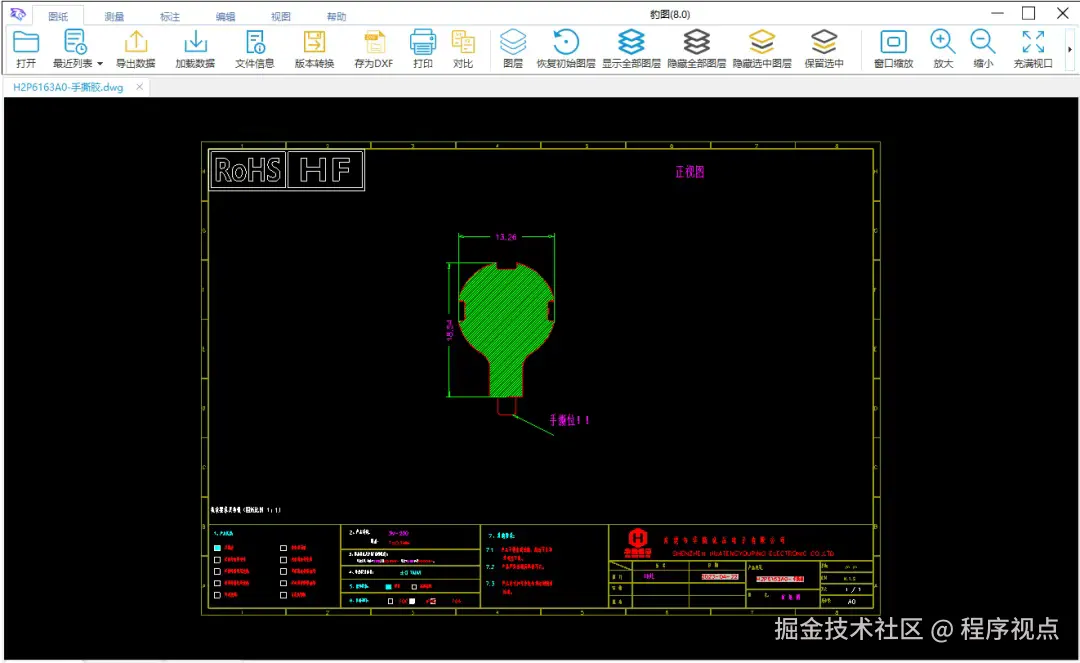Close the H2P6163A0-手撕胶.dwg document tab
This screenshot has height=663, width=1080.
(x=140, y=87)
